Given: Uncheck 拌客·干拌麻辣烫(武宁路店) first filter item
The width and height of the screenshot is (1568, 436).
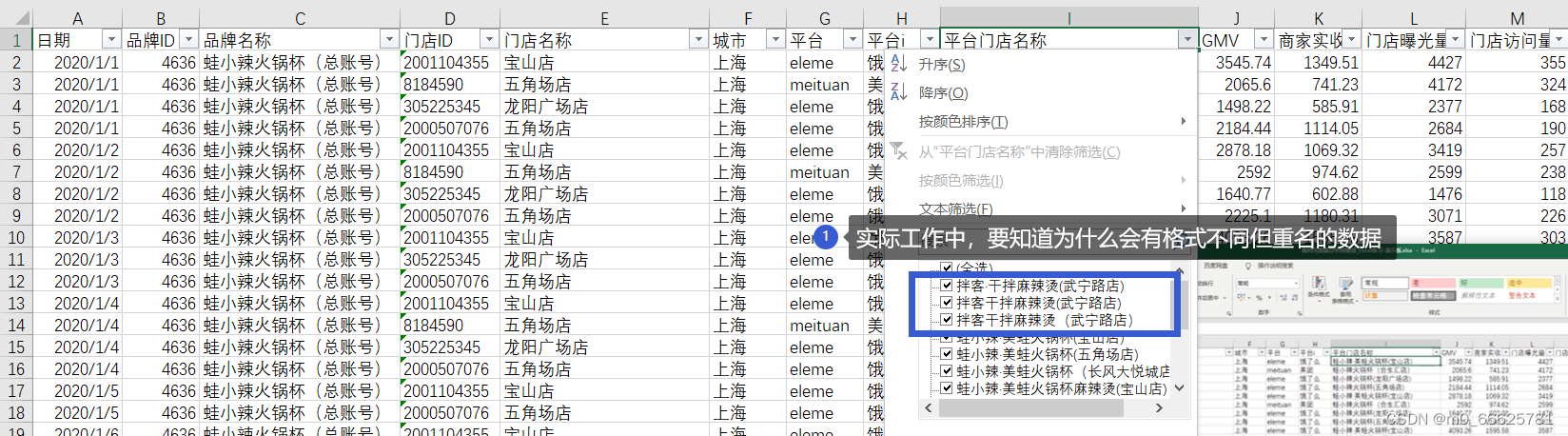Looking at the screenshot, I should pos(947,286).
